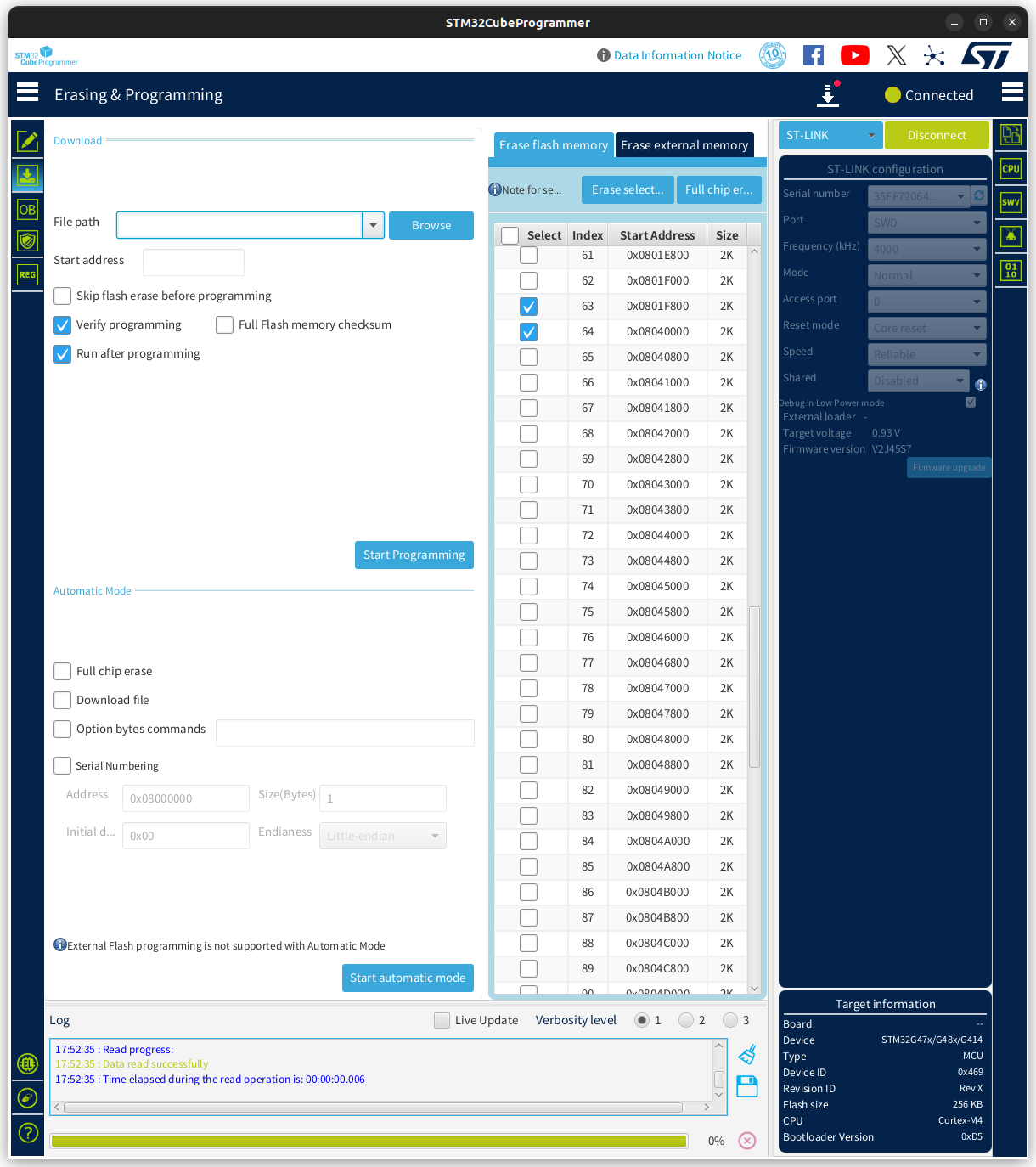The image size is (1036, 1167).
Task: Open the hamburger menu beside Connected
Action: pos(1012,92)
